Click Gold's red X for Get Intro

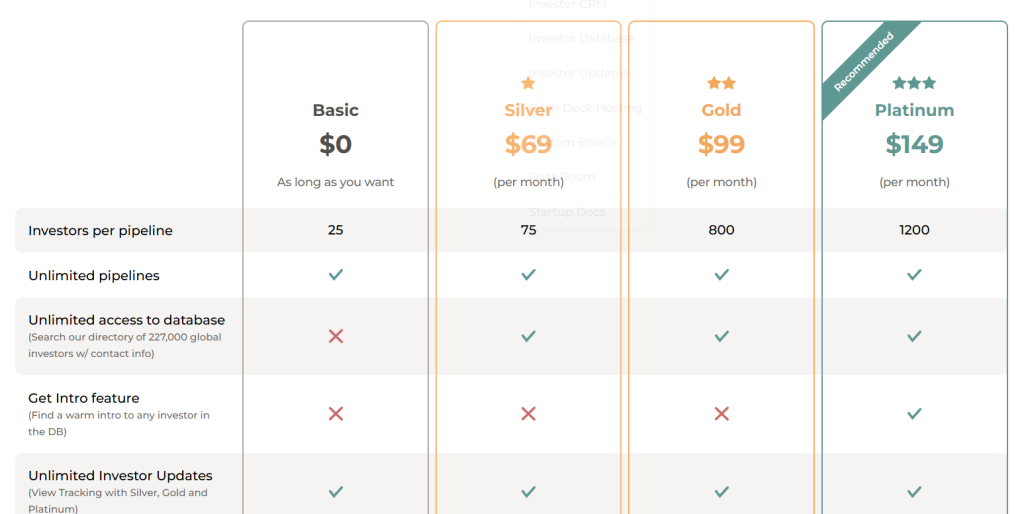pyautogui.click(x=721, y=414)
